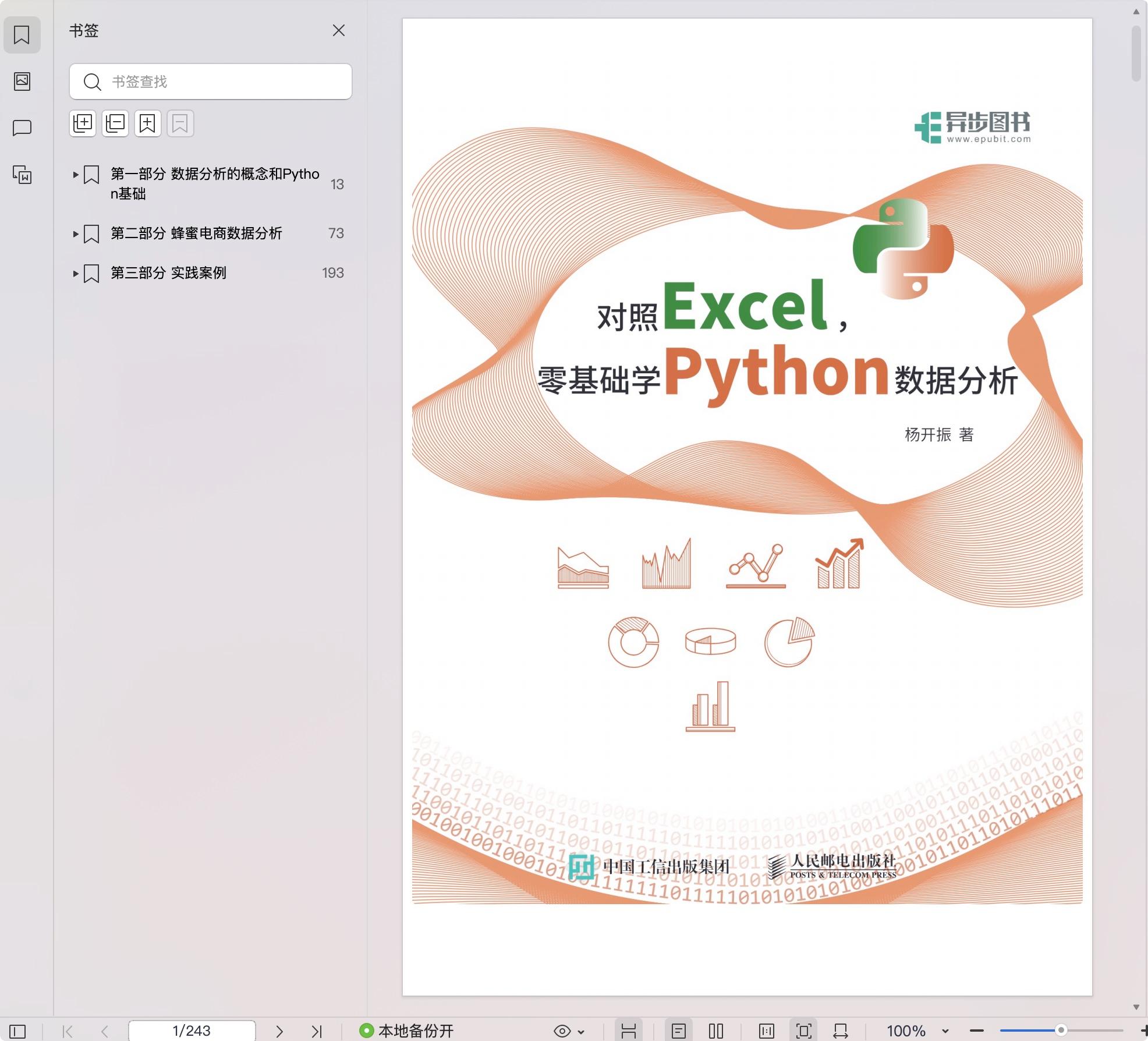Toggle fit page to window icon

(804, 1031)
